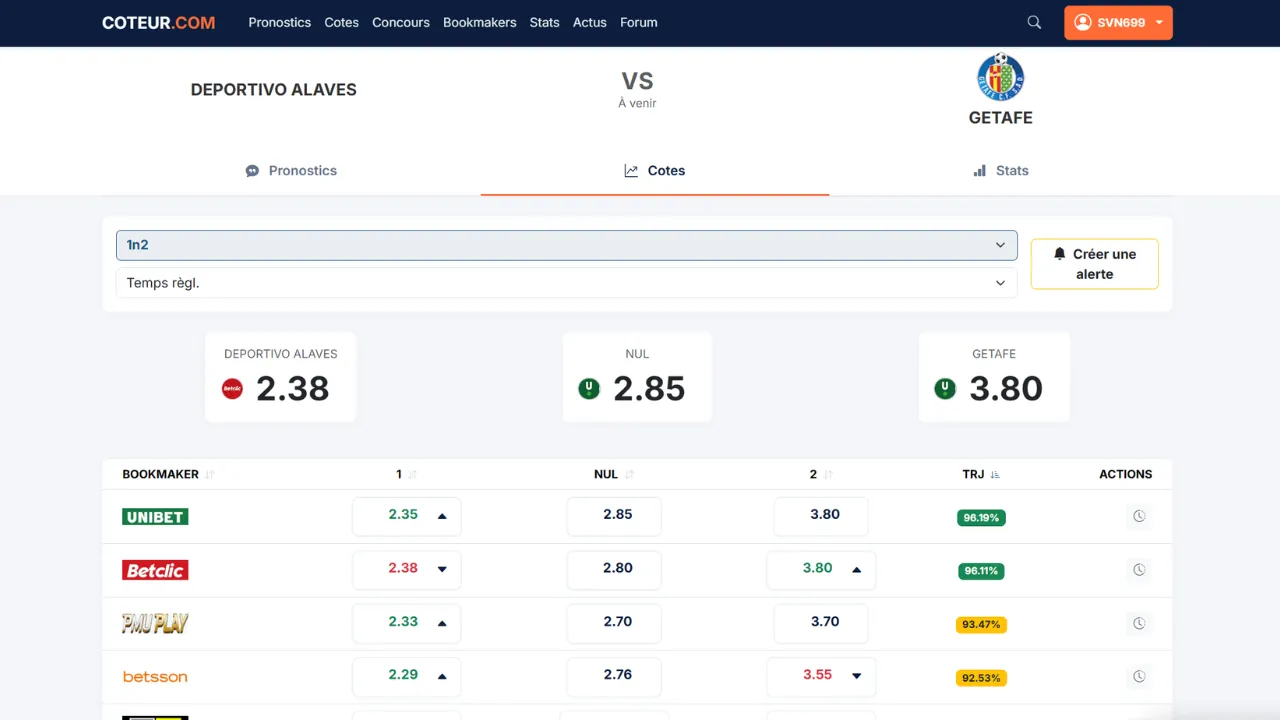The image size is (1280, 720).
Task: Sort table by column 2 arrows
Action: click(x=828, y=475)
